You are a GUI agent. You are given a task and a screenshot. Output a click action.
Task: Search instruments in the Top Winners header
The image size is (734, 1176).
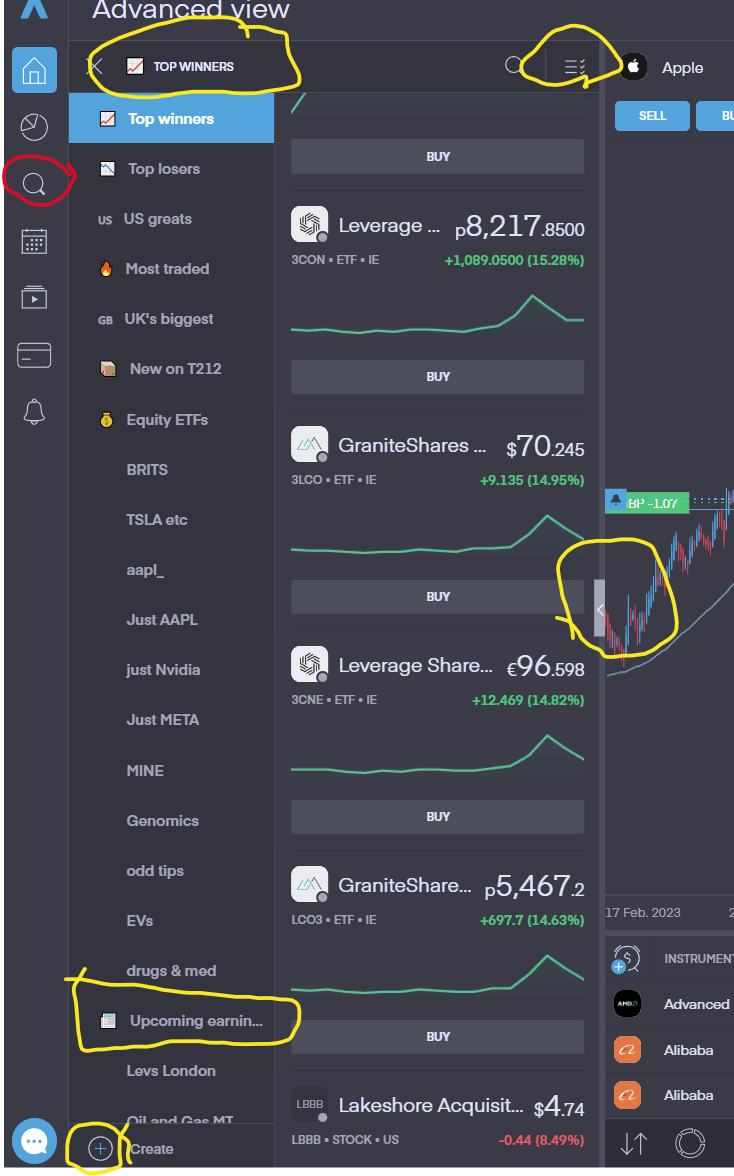515,66
